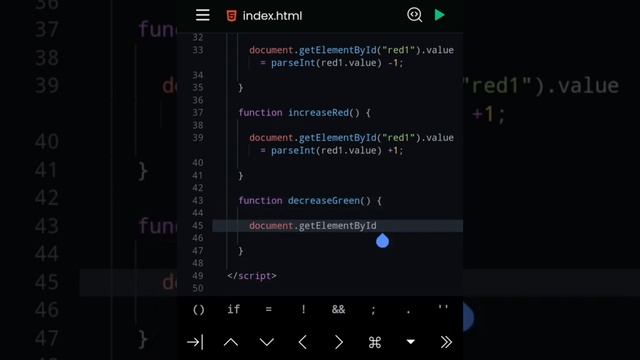
Task: Tap the command key icon
Action: [375, 342]
